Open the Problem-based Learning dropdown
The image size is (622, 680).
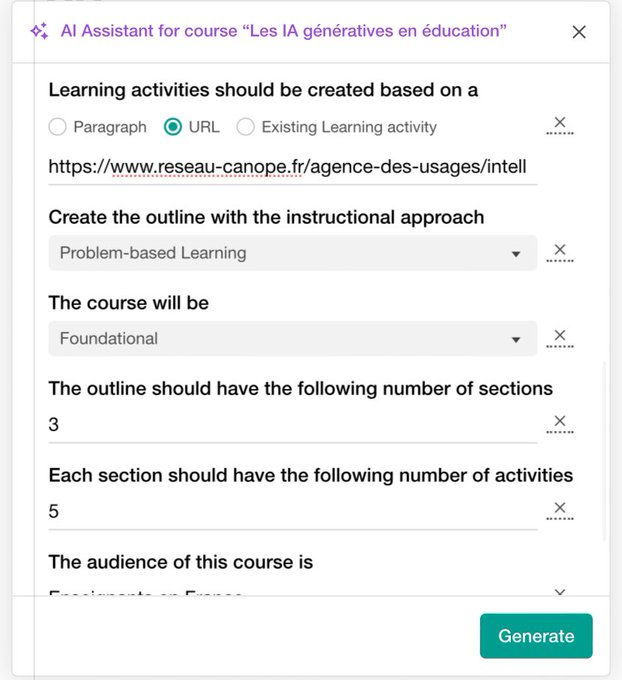point(292,253)
